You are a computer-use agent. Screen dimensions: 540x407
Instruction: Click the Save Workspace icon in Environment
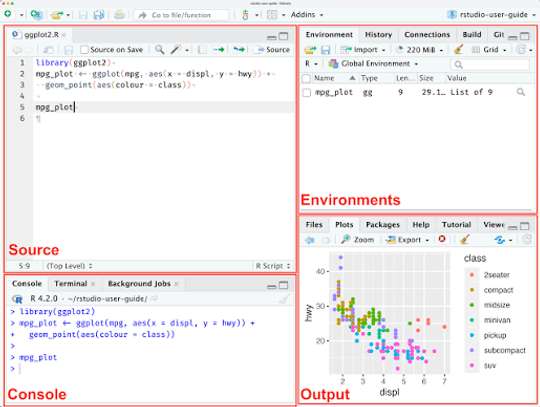pos(325,50)
